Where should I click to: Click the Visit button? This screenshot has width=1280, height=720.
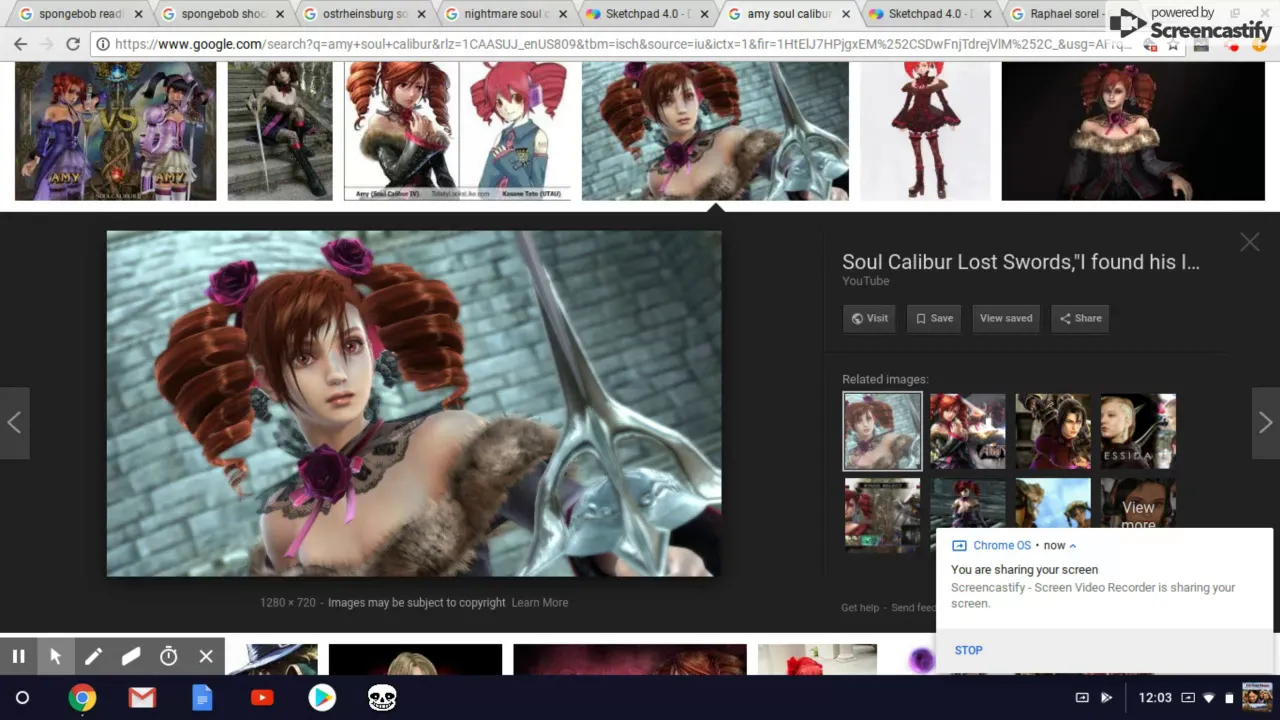tap(869, 318)
